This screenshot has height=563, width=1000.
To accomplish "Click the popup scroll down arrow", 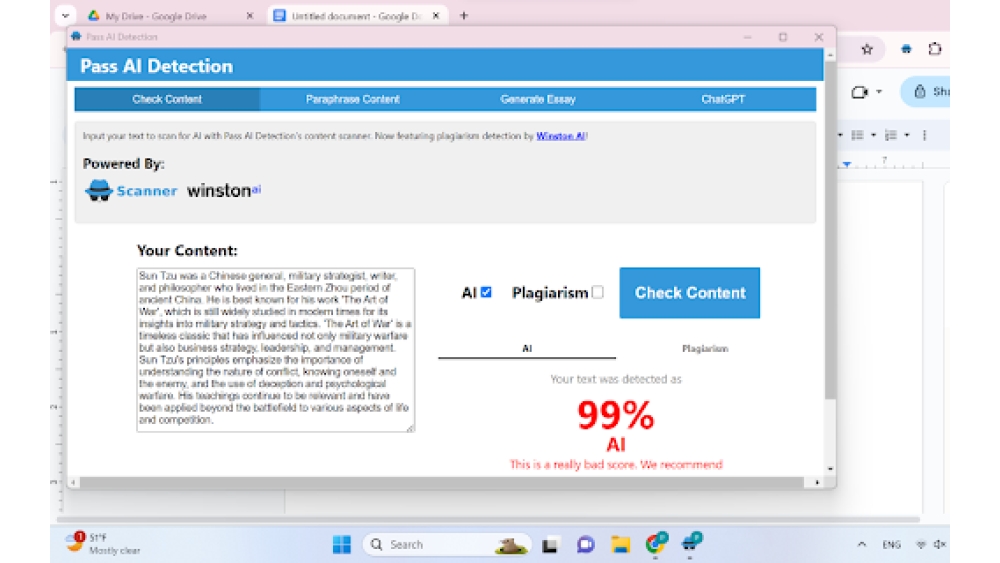I will point(830,469).
